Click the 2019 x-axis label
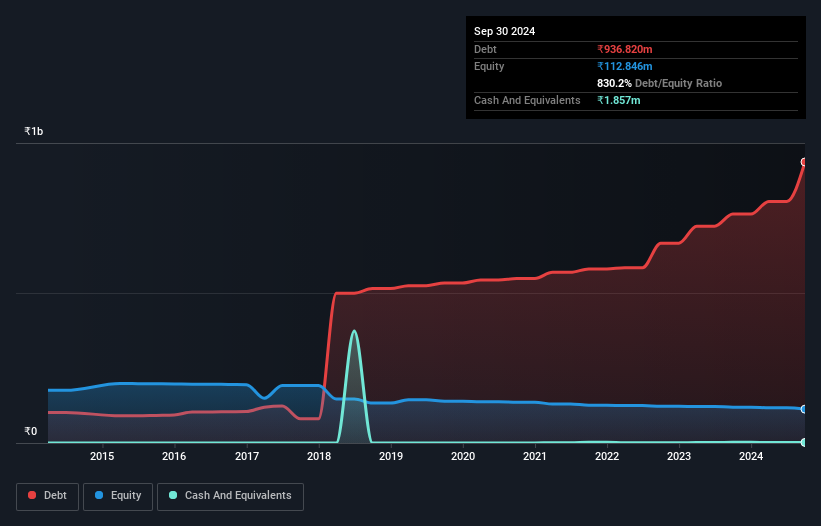Image resolution: width=821 pixels, height=526 pixels. 391,456
